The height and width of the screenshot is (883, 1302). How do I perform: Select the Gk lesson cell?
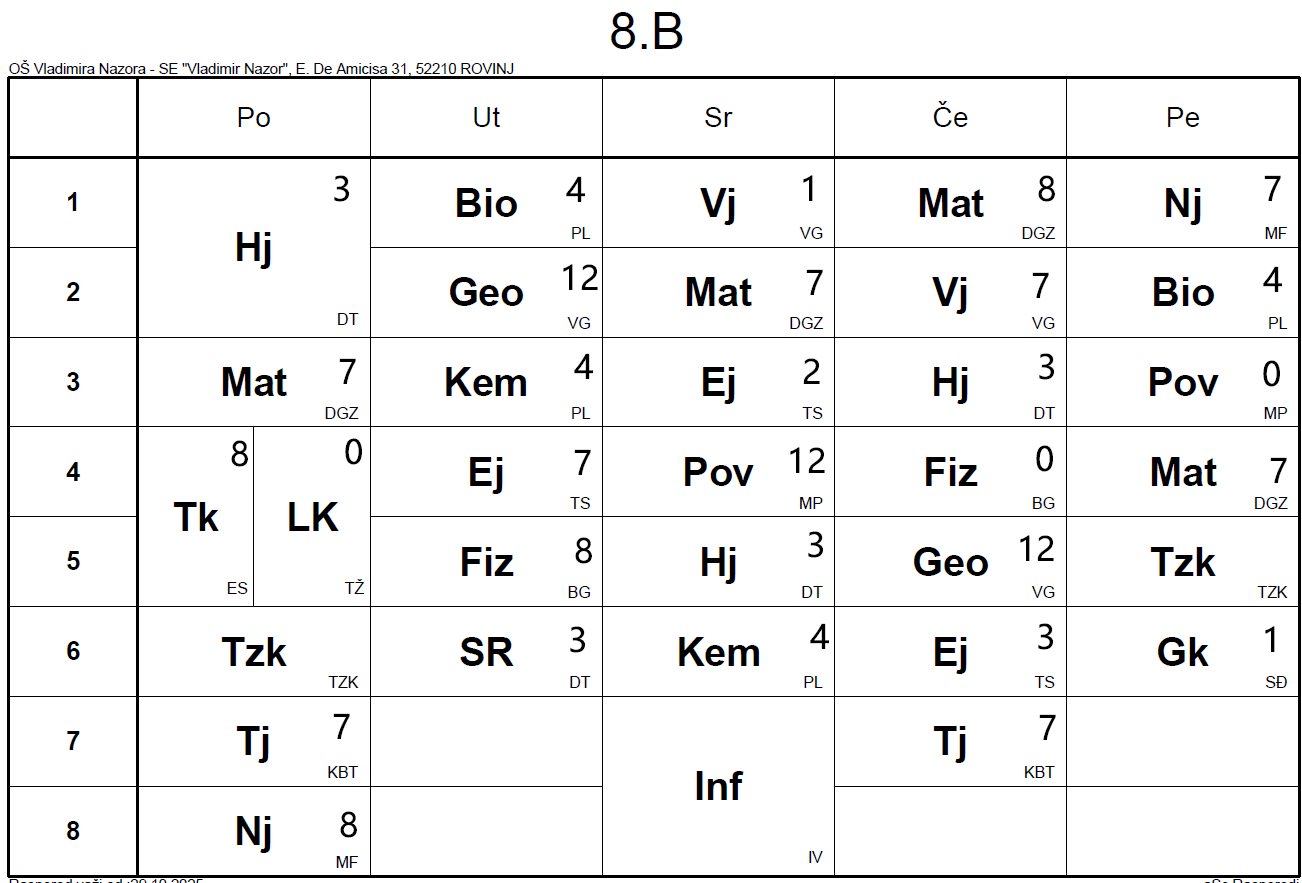tap(1183, 652)
